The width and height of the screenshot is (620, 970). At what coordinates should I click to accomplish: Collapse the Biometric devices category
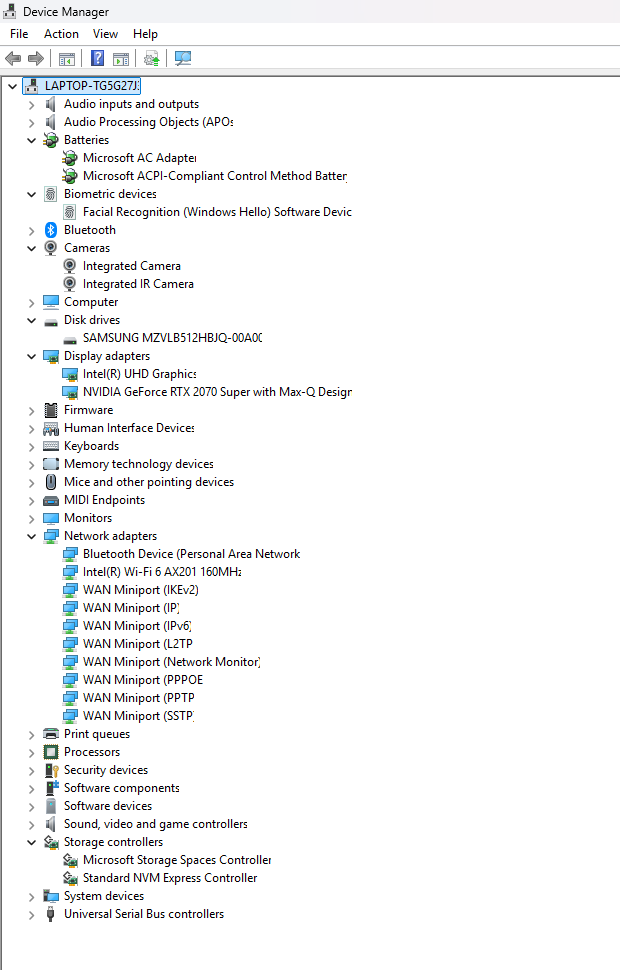pos(32,194)
